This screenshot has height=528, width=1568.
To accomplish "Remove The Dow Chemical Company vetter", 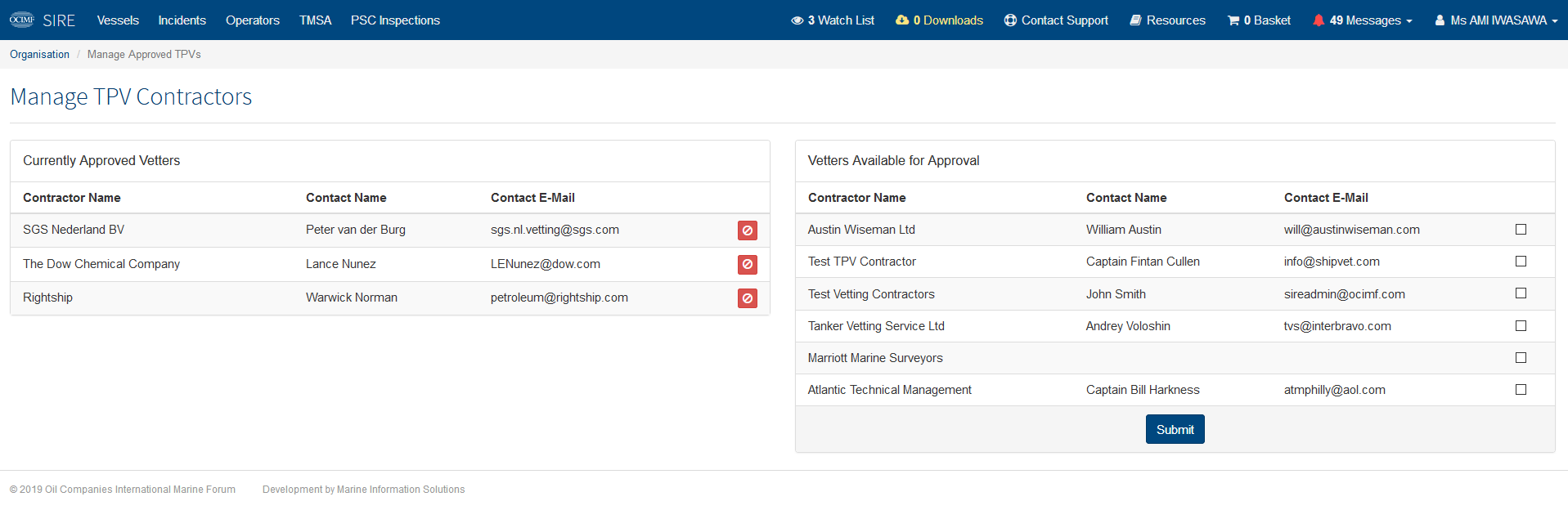I will click(747, 264).
